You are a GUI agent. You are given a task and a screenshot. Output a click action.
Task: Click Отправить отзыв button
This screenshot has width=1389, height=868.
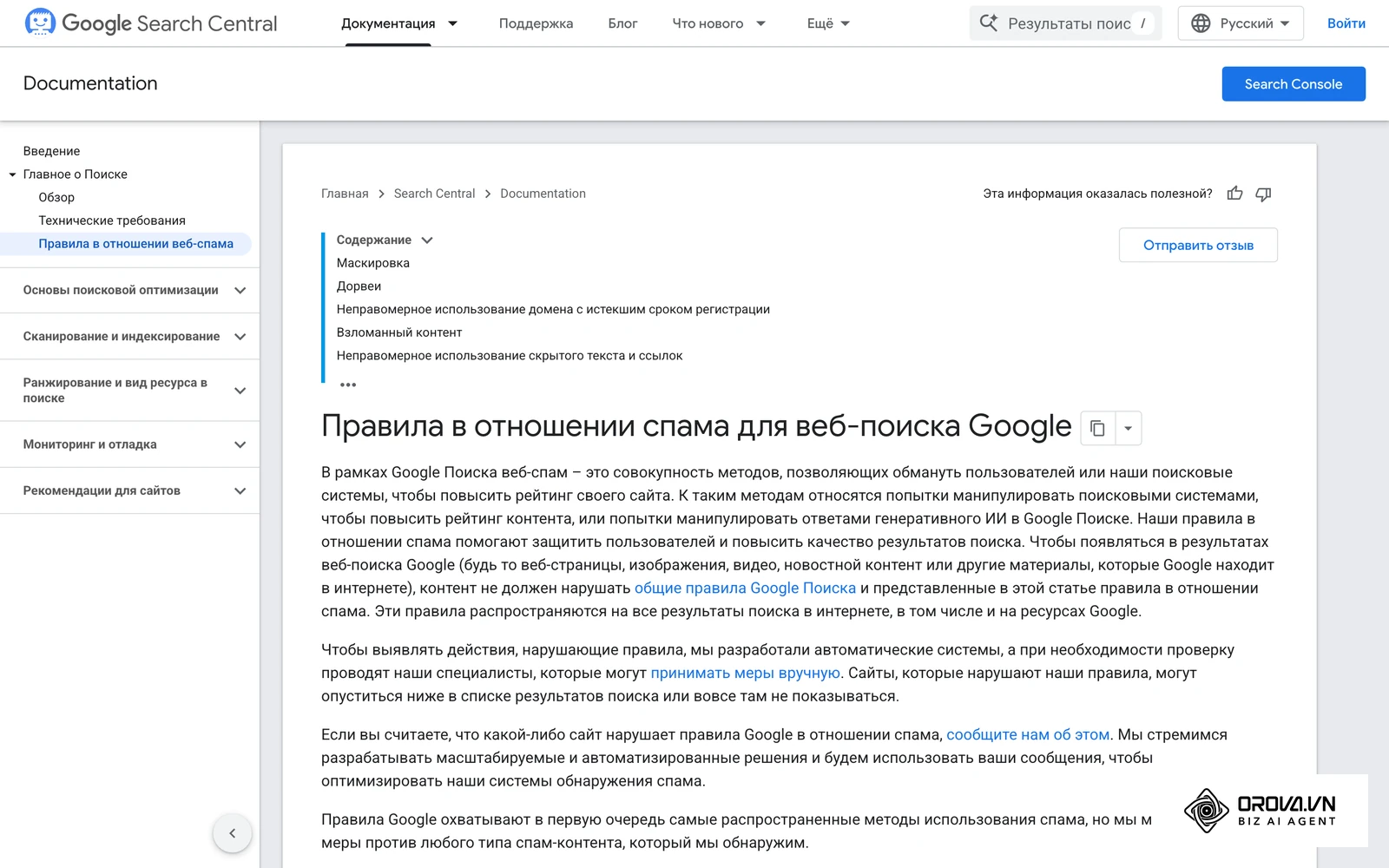click(1198, 246)
